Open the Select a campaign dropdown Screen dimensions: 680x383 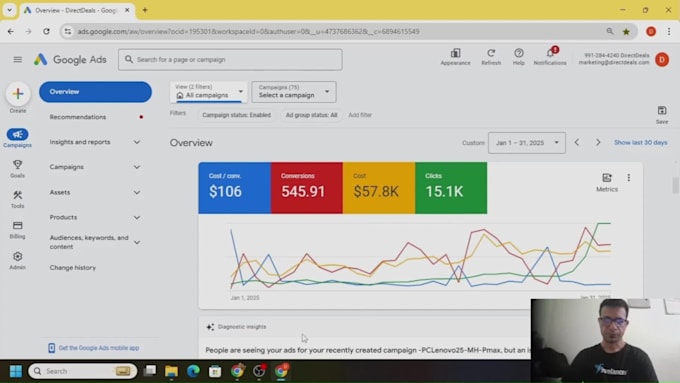294,92
